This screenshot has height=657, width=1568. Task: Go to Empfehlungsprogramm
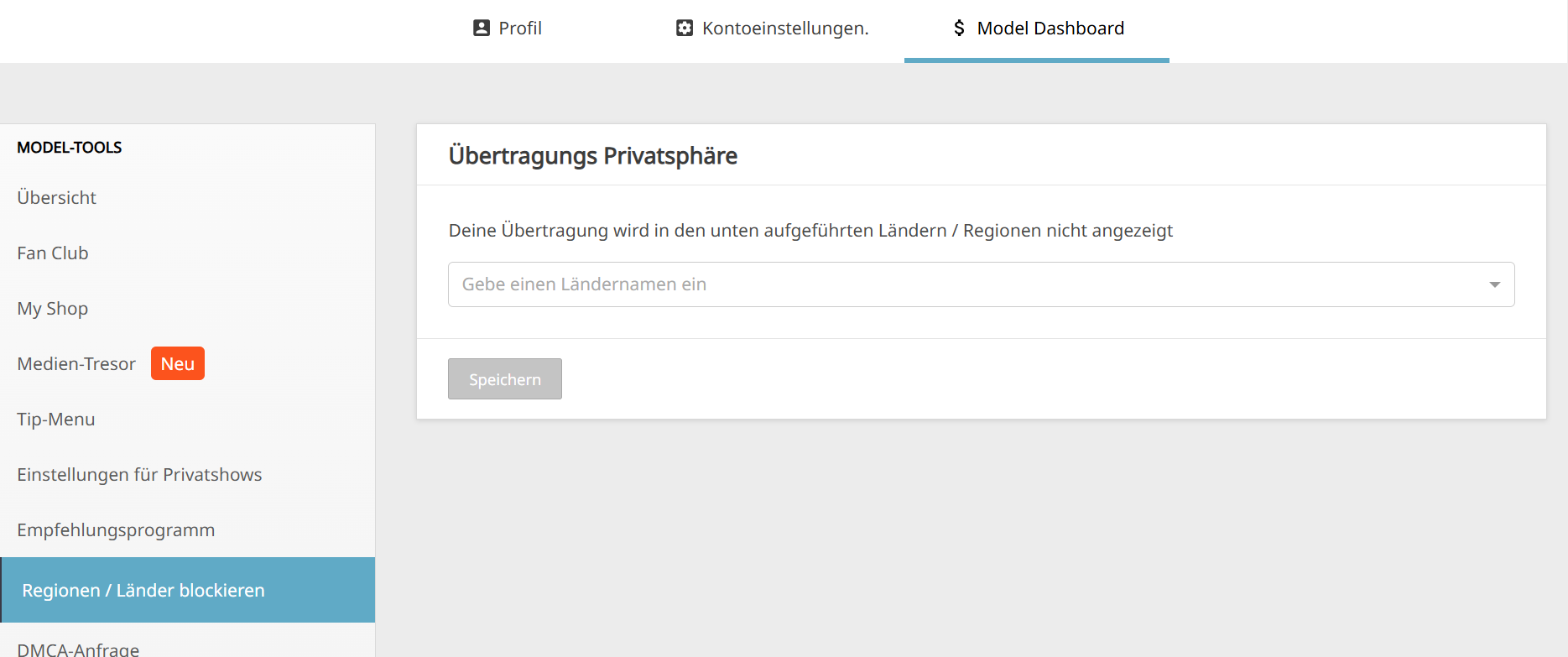[x=116, y=530]
